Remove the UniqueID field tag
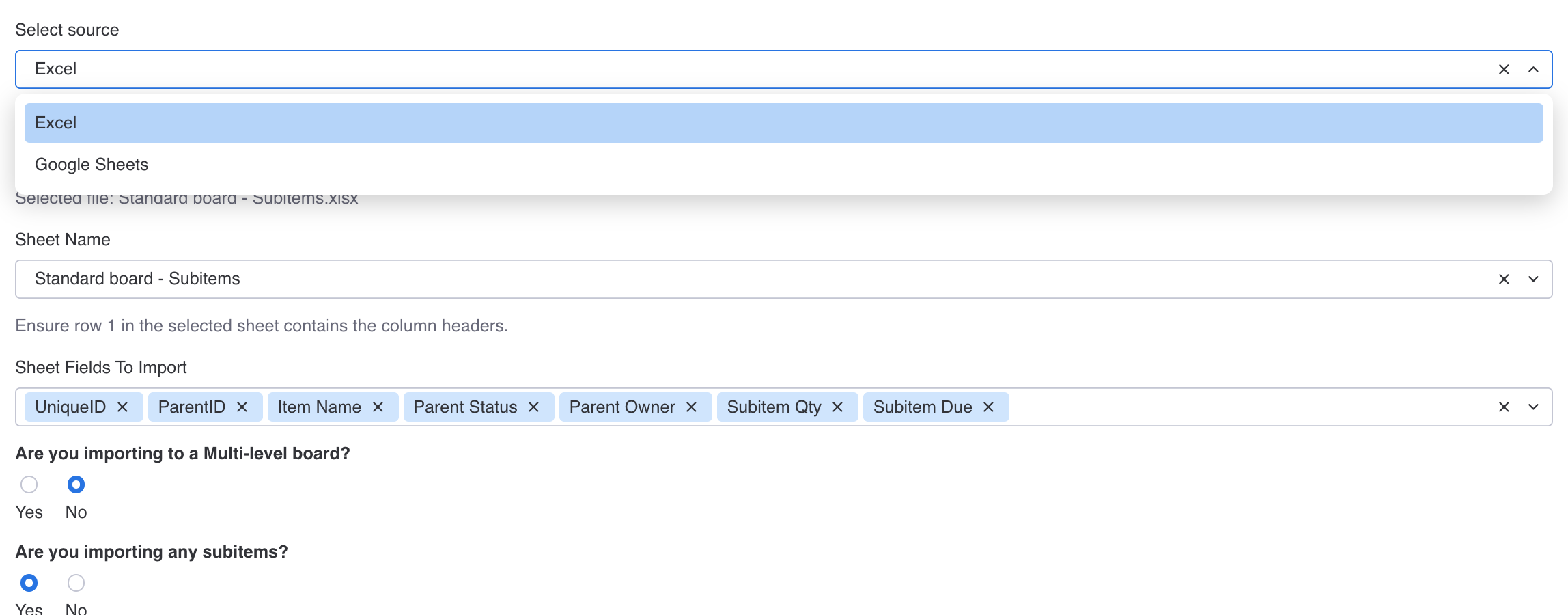Screen dimensions: 1568x615 (x=123, y=407)
